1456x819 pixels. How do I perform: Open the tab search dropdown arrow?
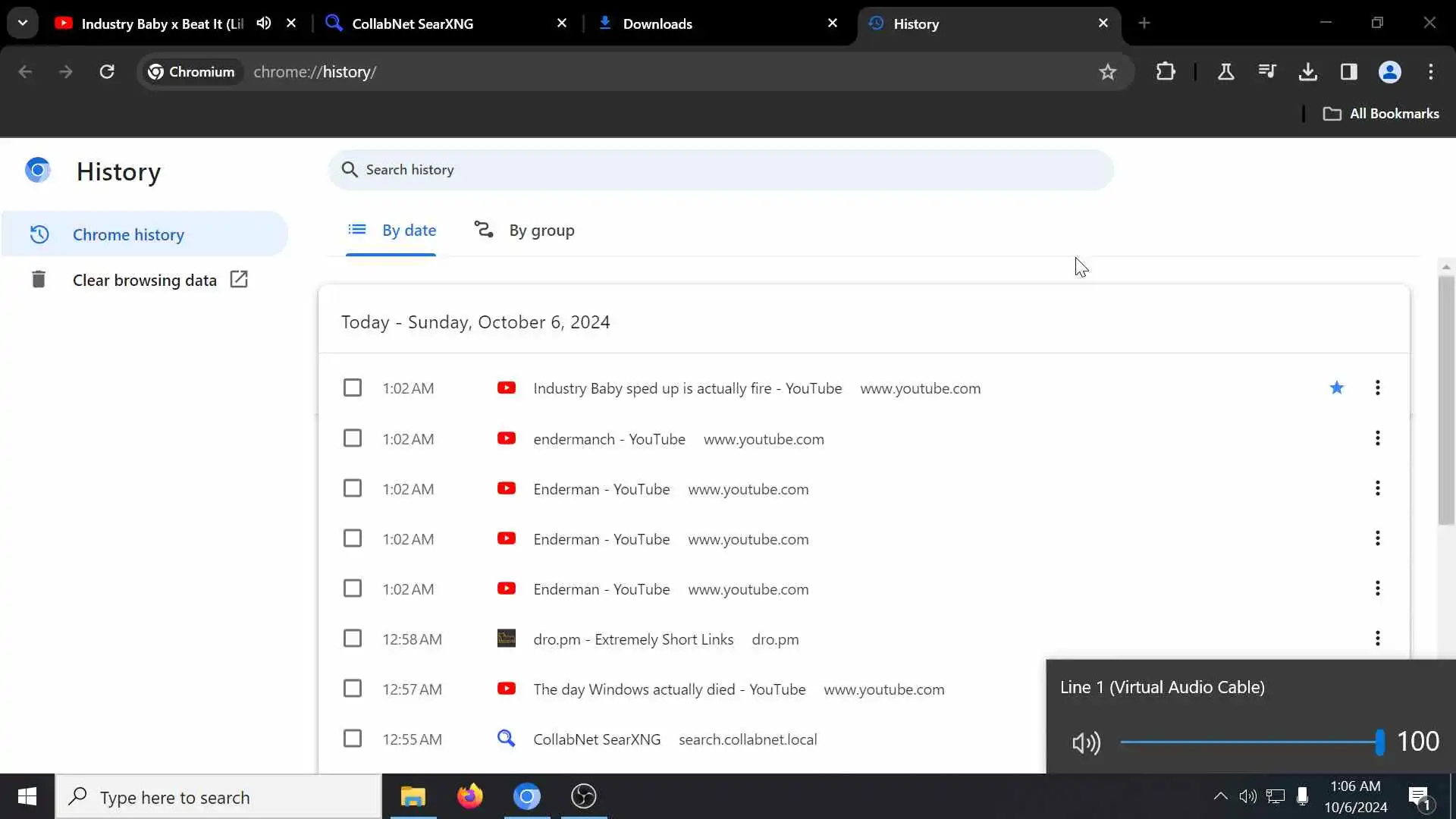click(x=23, y=24)
